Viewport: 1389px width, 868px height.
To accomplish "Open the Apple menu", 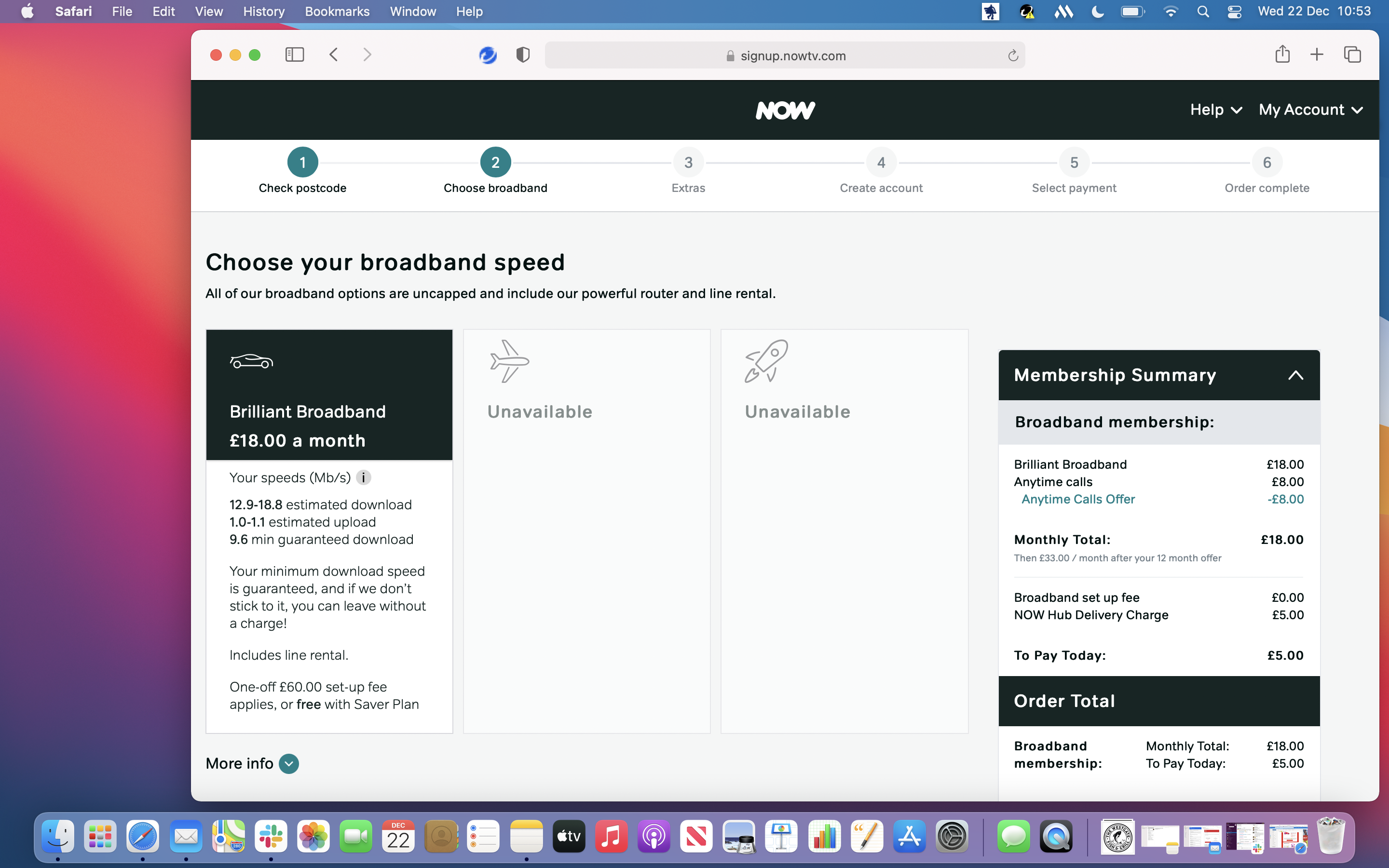I will coord(27,12).
